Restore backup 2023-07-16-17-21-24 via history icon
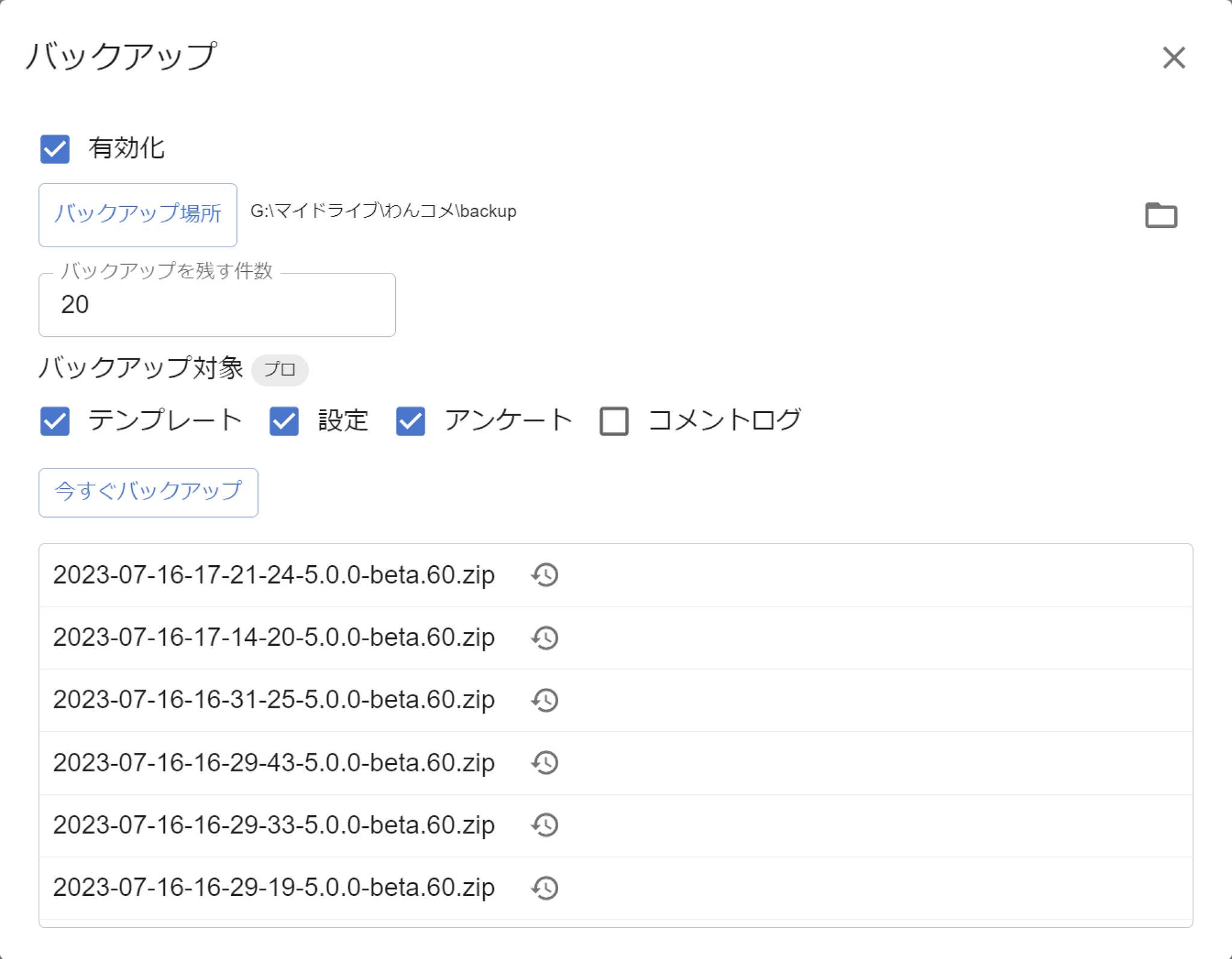Screen dimensions: 1232x959 (545, 575)
